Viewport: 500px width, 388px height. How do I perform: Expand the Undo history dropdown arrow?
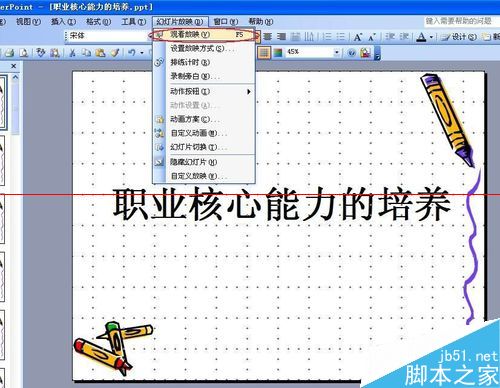point(142,53)
